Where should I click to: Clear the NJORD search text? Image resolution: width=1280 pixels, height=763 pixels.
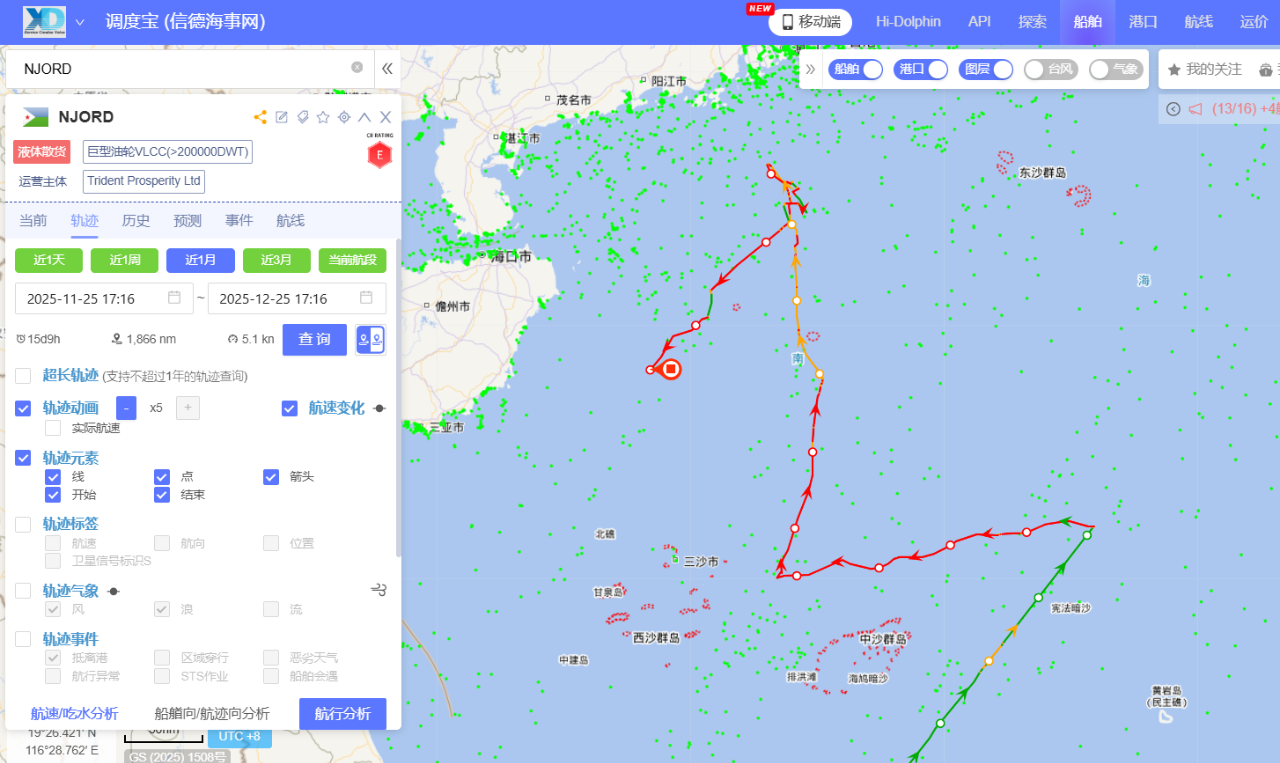(357, 68)
